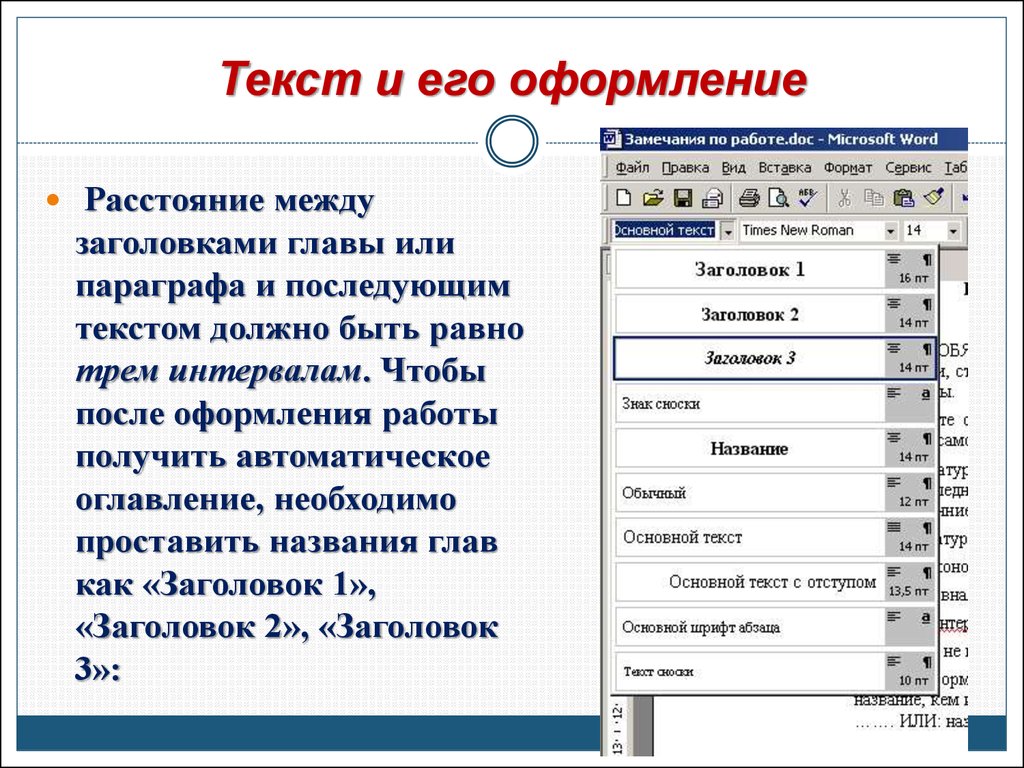Open the Сервис menu

(908, 168)
